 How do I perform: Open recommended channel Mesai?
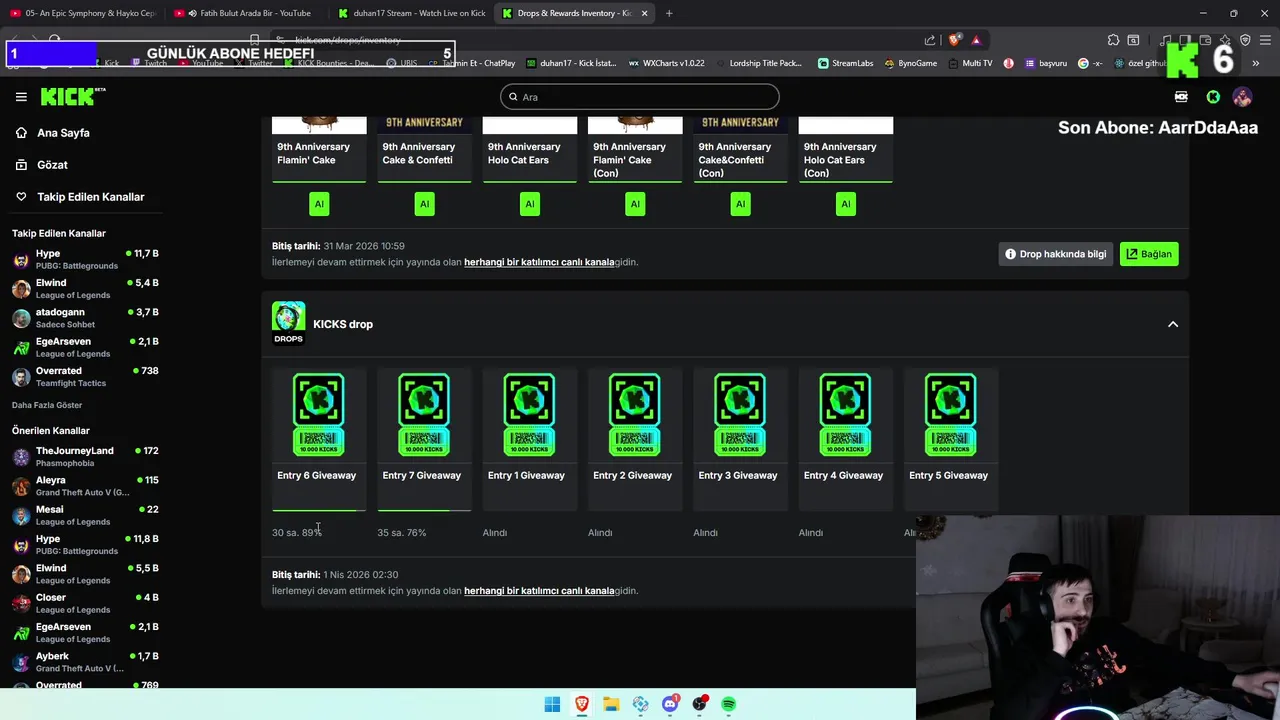(x=85, y=515)
